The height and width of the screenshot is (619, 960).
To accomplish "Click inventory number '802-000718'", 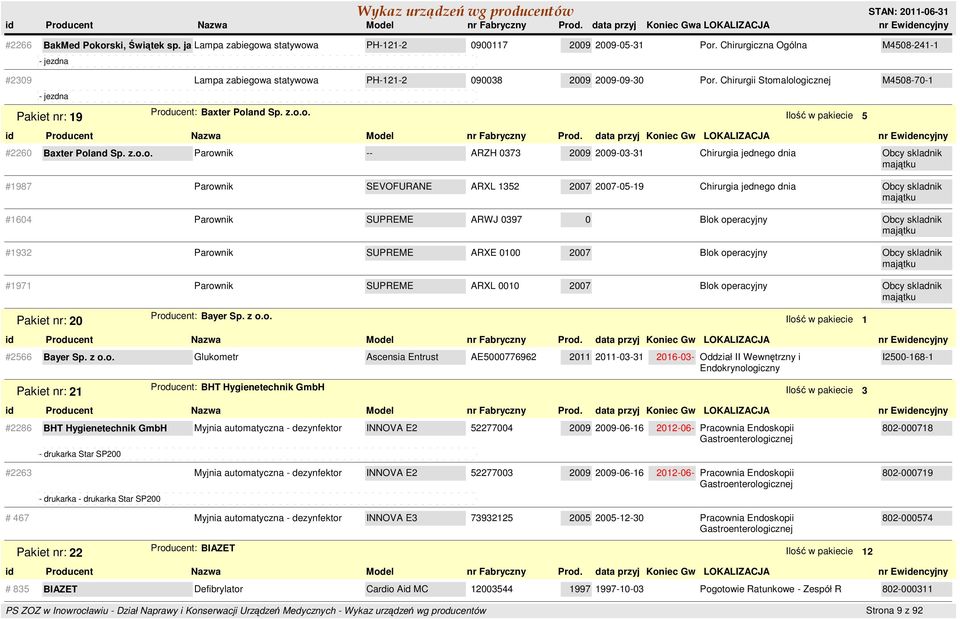I will (x=907, y=428).
